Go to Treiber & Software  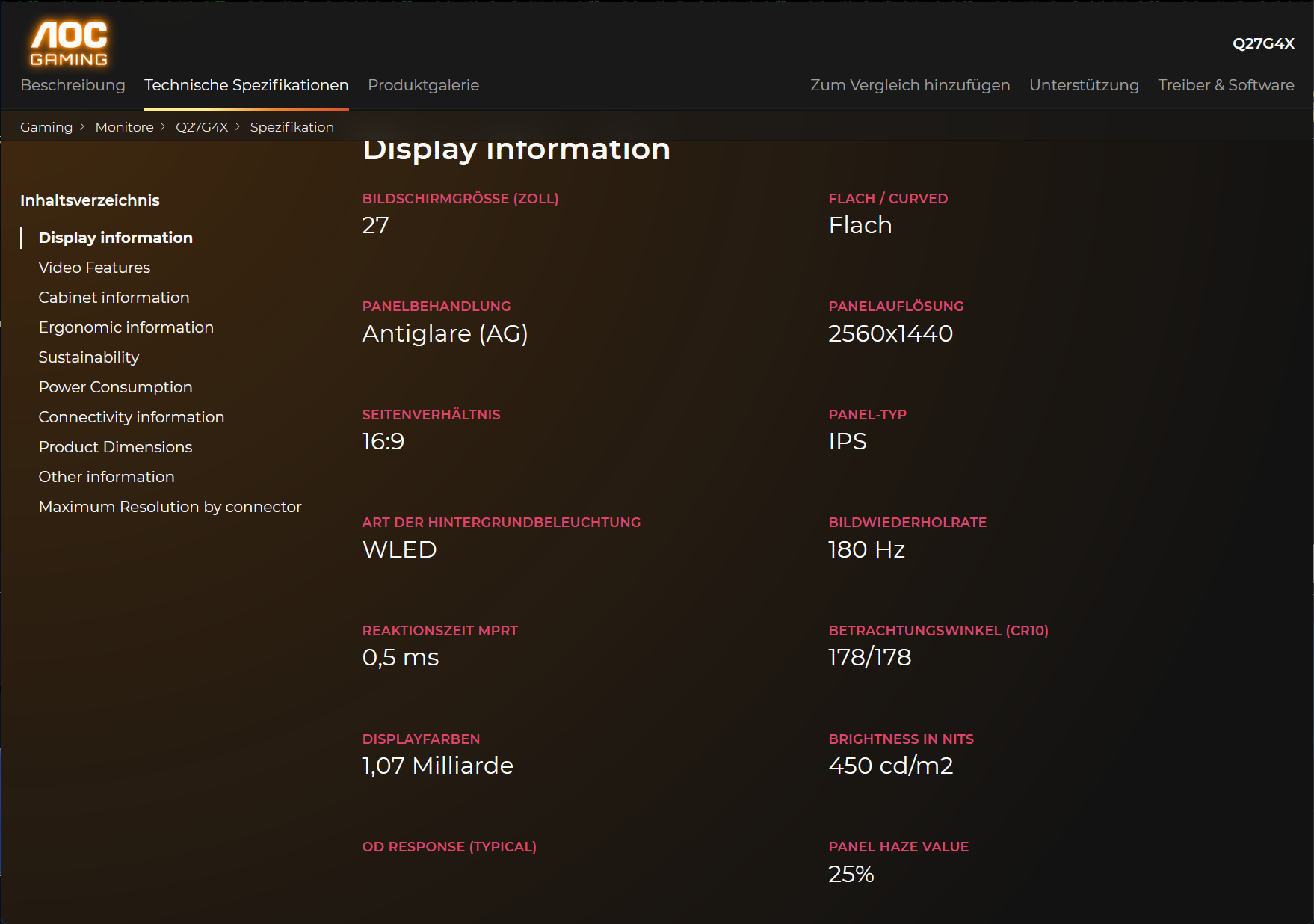(x=1226, y=85)
